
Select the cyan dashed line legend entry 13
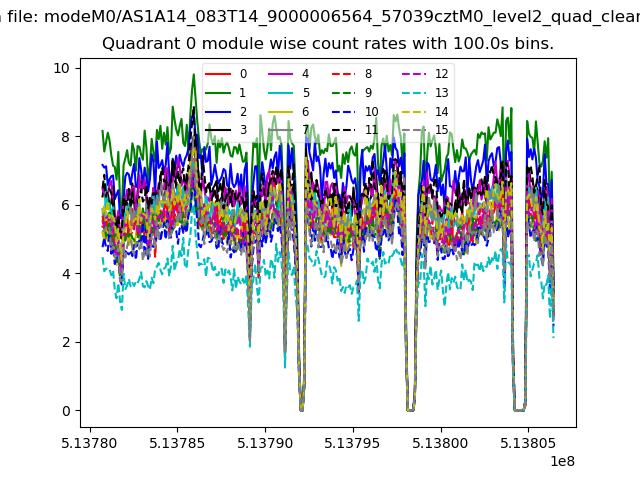pyautogui.click(x=411, y=93)
